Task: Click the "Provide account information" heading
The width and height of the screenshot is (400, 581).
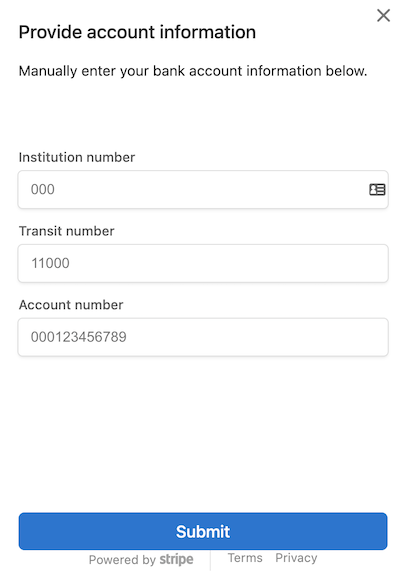Action: pos(137,32)
